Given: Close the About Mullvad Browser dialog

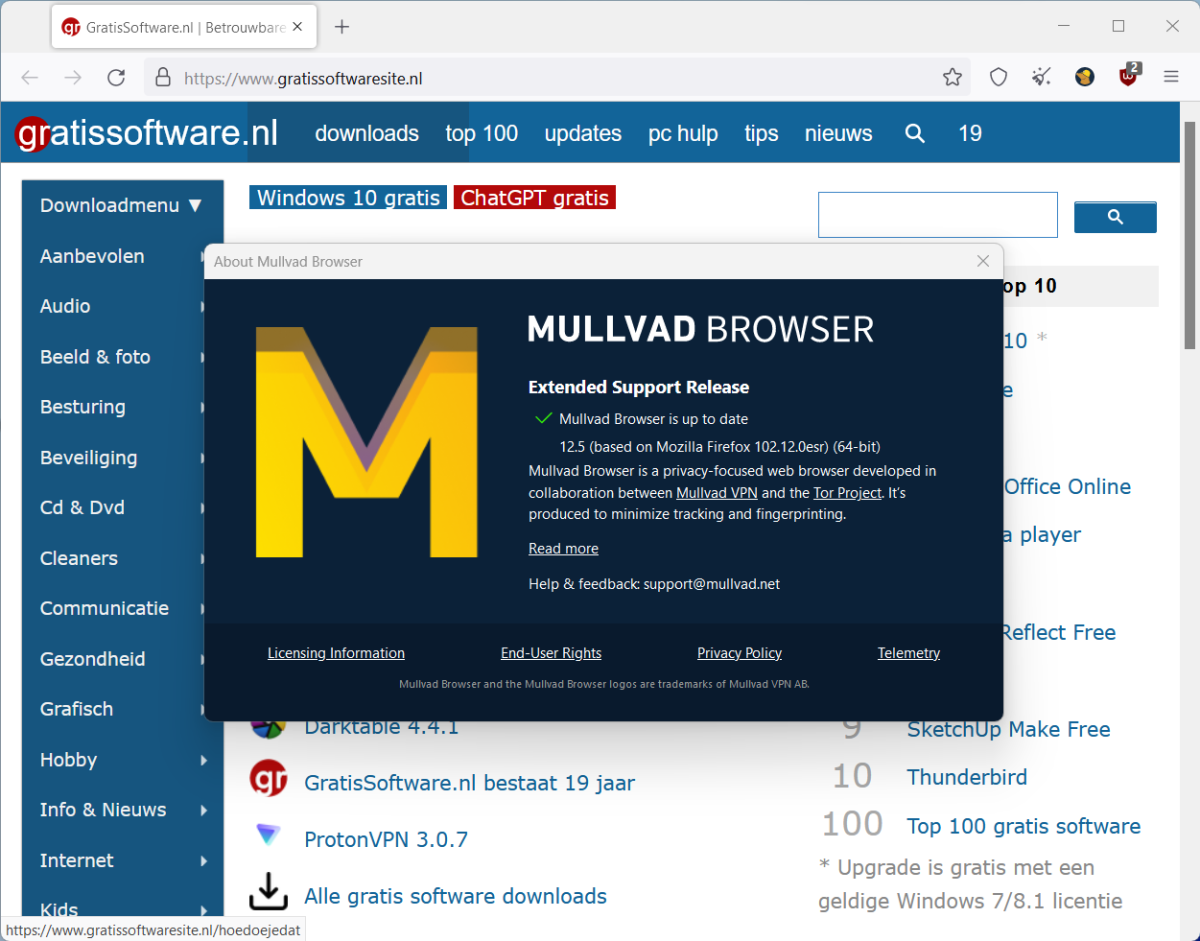Looking at the screenshot, I should (x=983, y=261).
